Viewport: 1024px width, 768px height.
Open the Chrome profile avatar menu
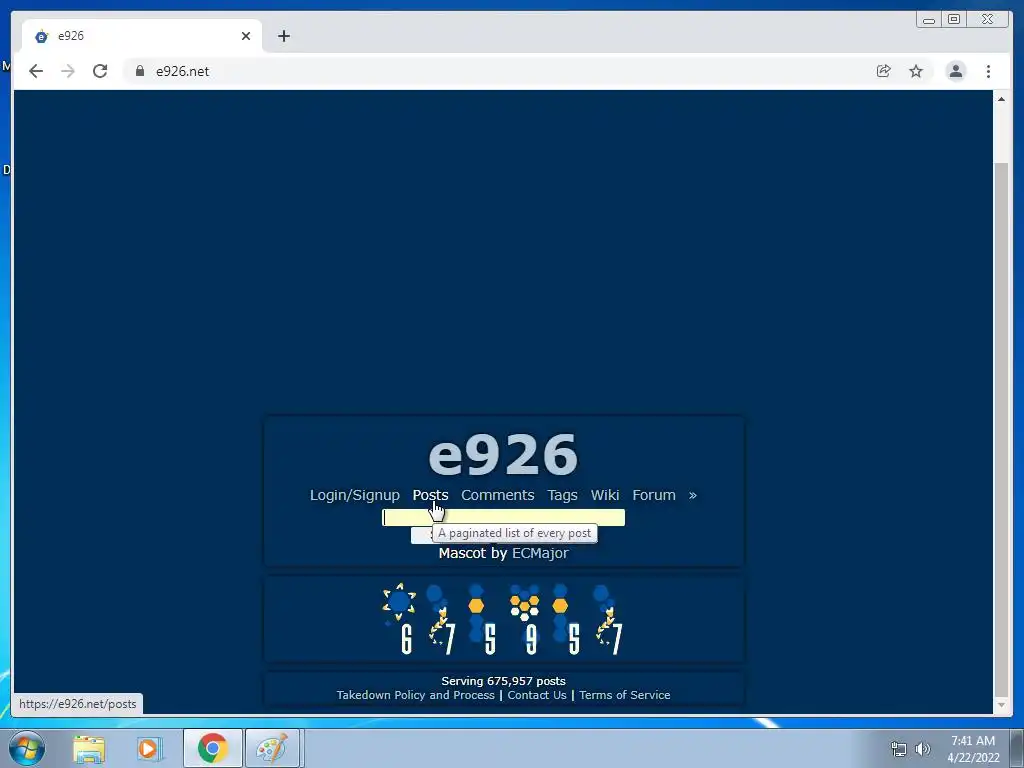coord(955,71)
